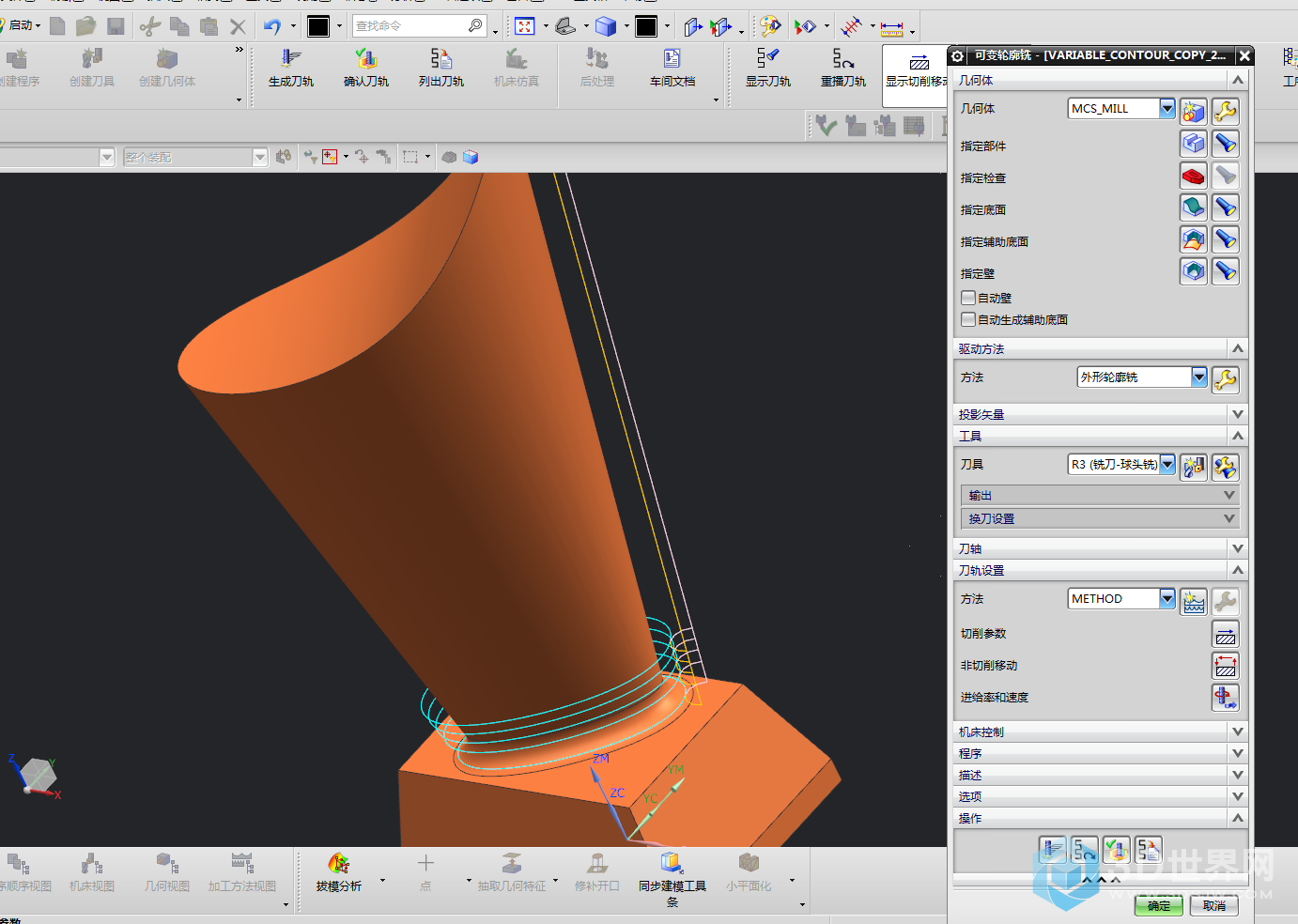Collapse the 操作 section
The image size is (1298, 924).
[1101, 818]
